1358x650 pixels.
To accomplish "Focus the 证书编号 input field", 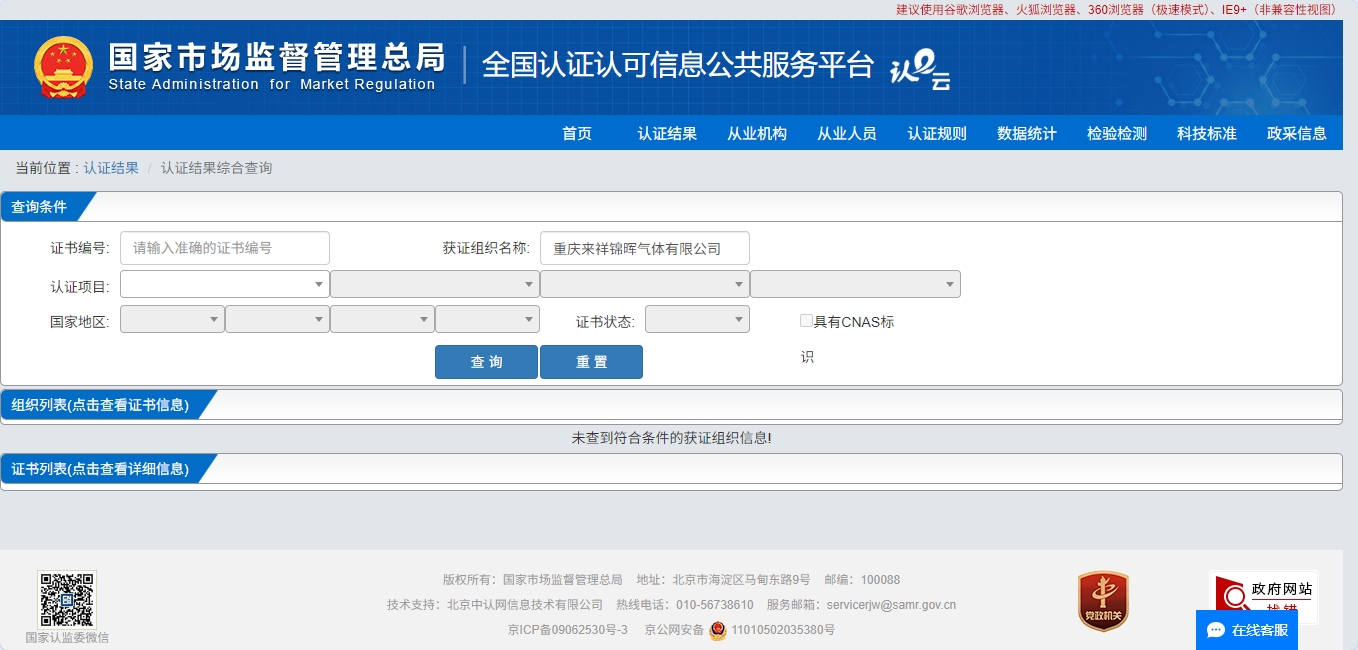I will tap(225, 248).
